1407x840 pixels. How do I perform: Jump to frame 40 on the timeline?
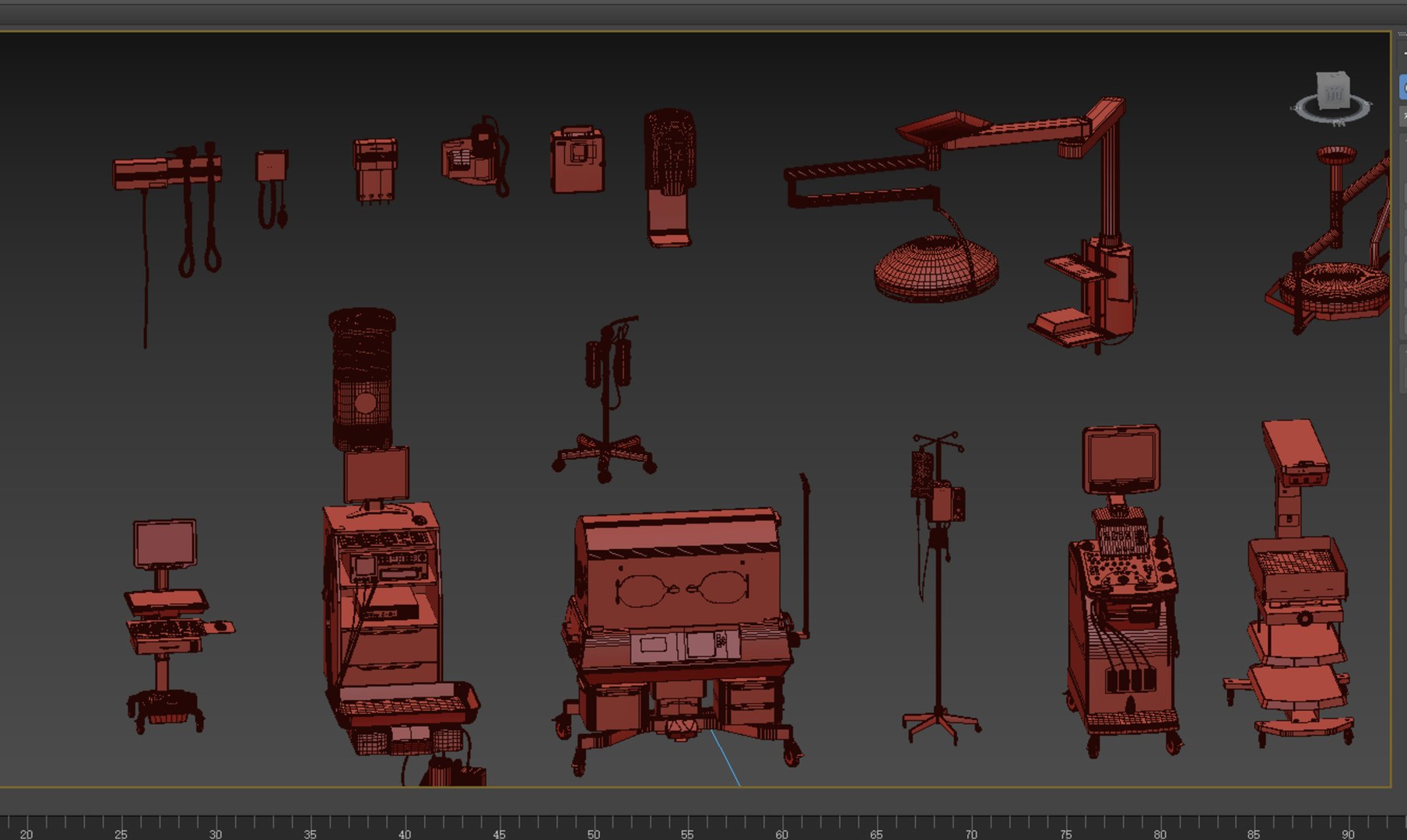point(405,834)
